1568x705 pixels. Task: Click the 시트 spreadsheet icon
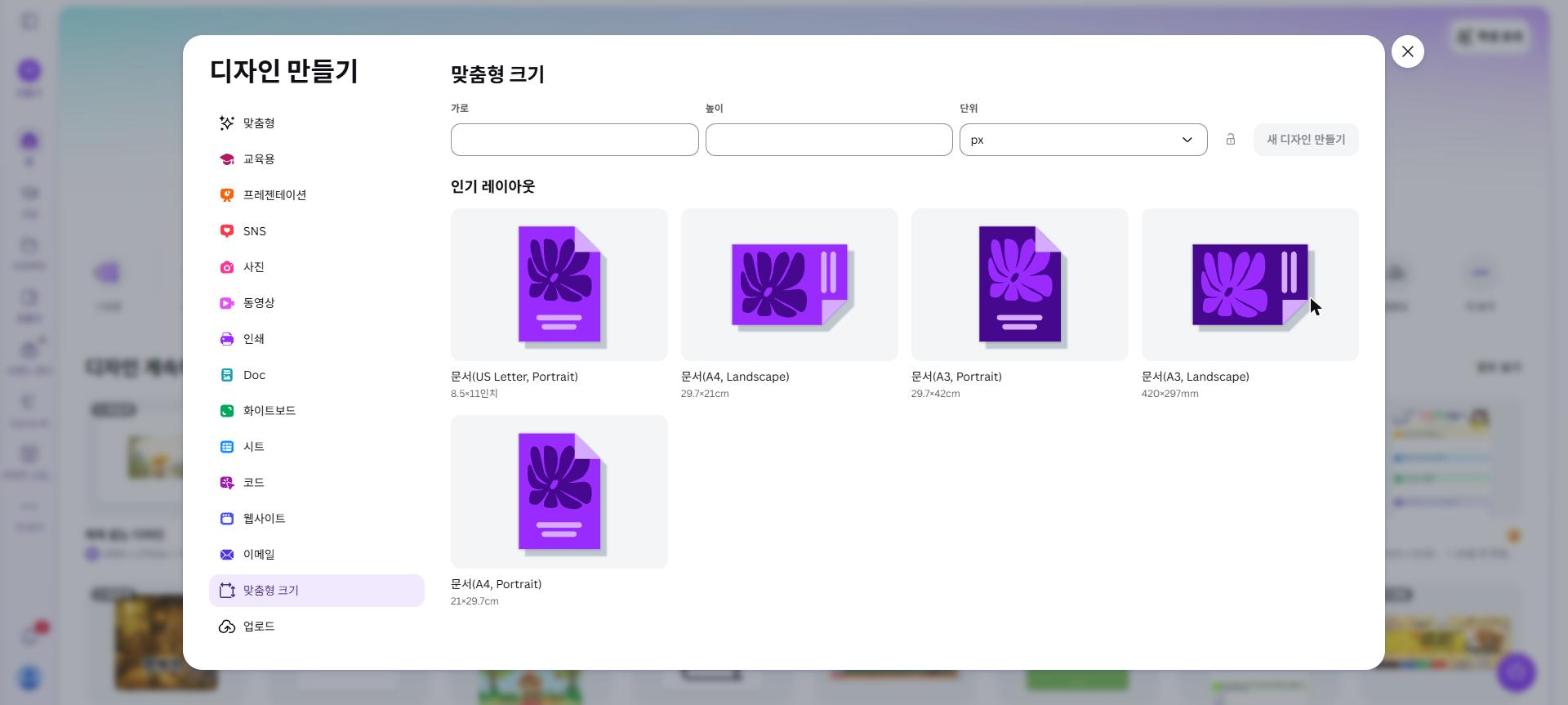coord(227,447)
